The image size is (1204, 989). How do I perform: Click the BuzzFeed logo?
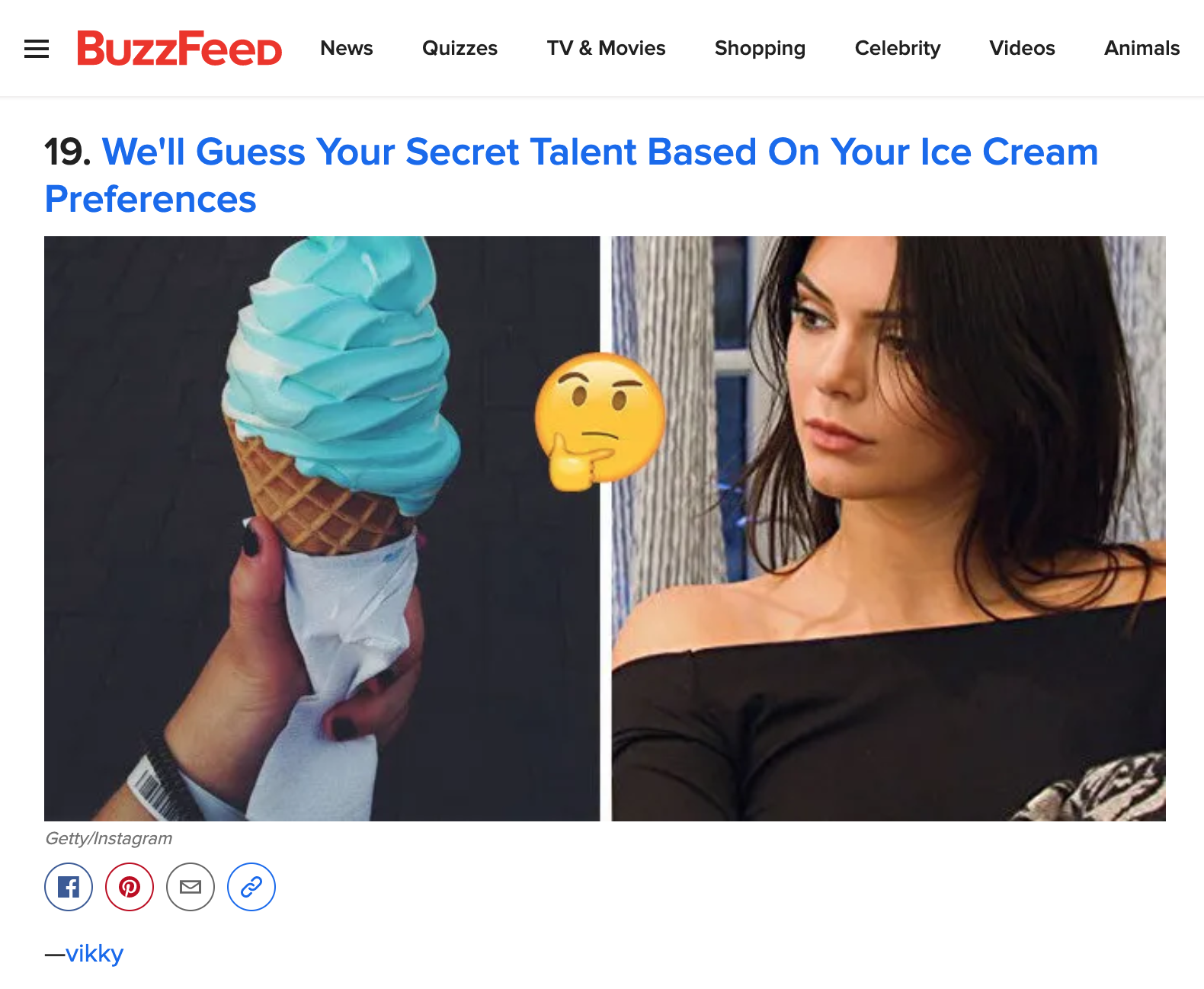tap(180, 48)
